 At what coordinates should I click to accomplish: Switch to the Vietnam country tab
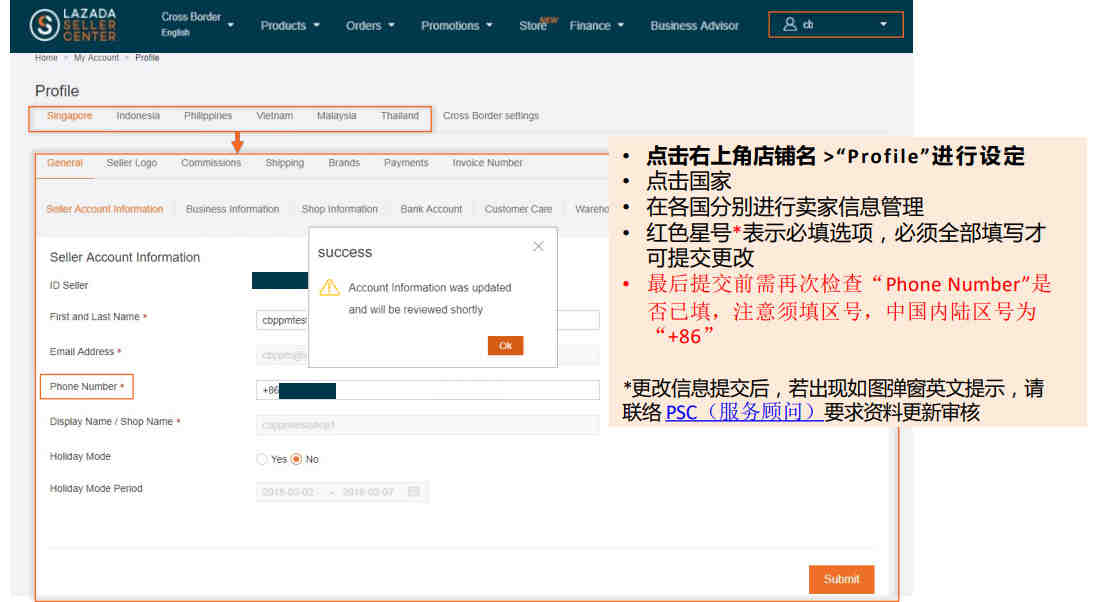pyautogui.click(x=274, y=116)
